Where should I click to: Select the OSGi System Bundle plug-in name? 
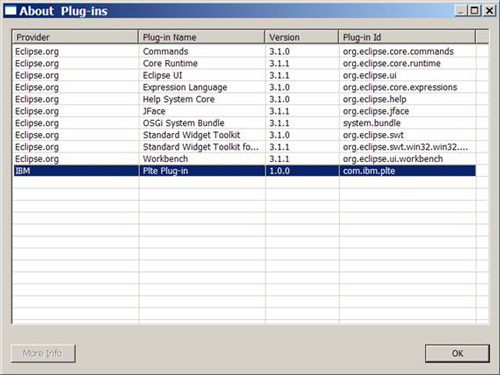(183, 123)
